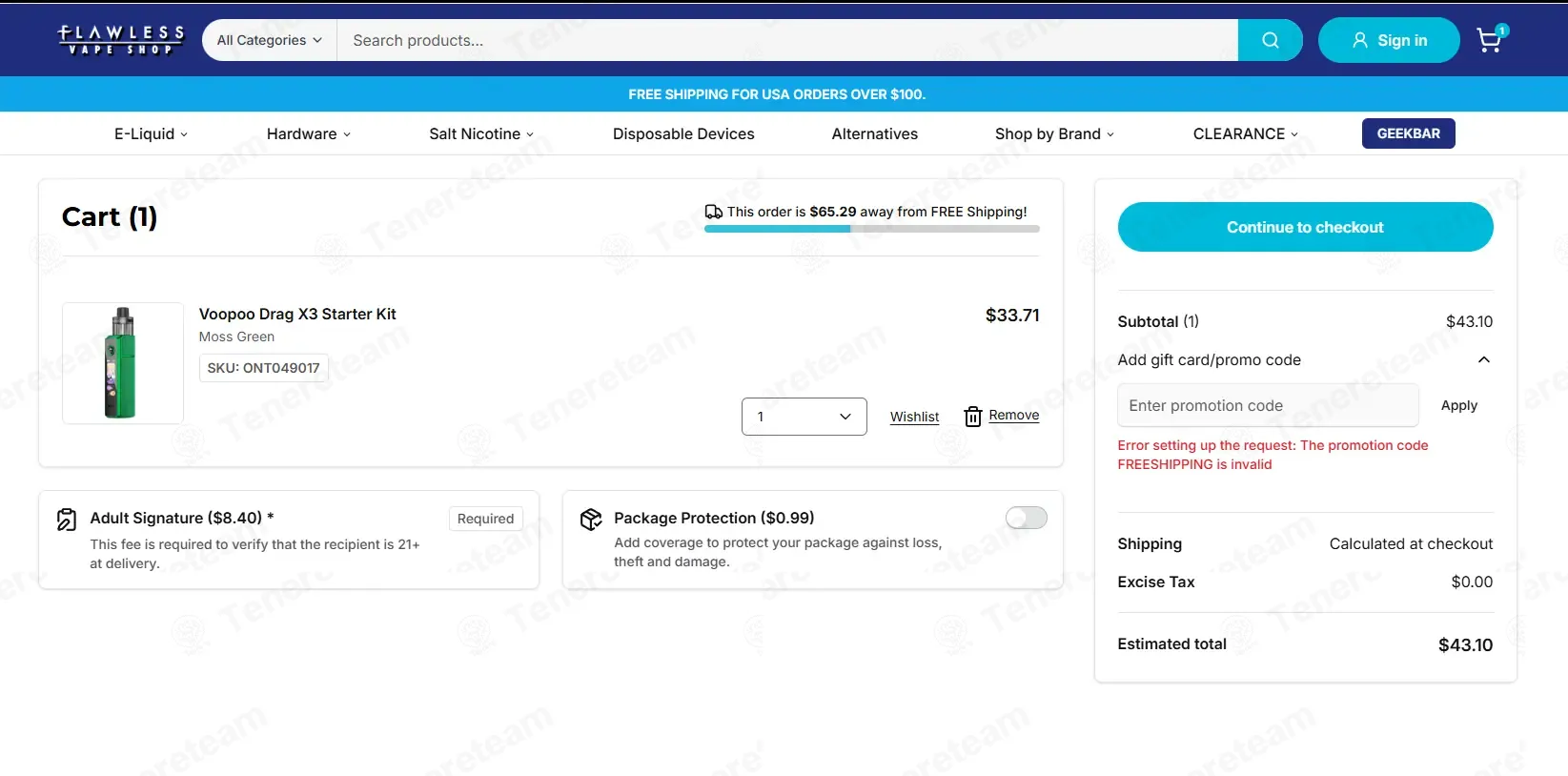Image resolution: width=1568 pixels, height=776 pixels.
Task: Open the Flawless Vape Shop logo homepage
Action: 121,40
